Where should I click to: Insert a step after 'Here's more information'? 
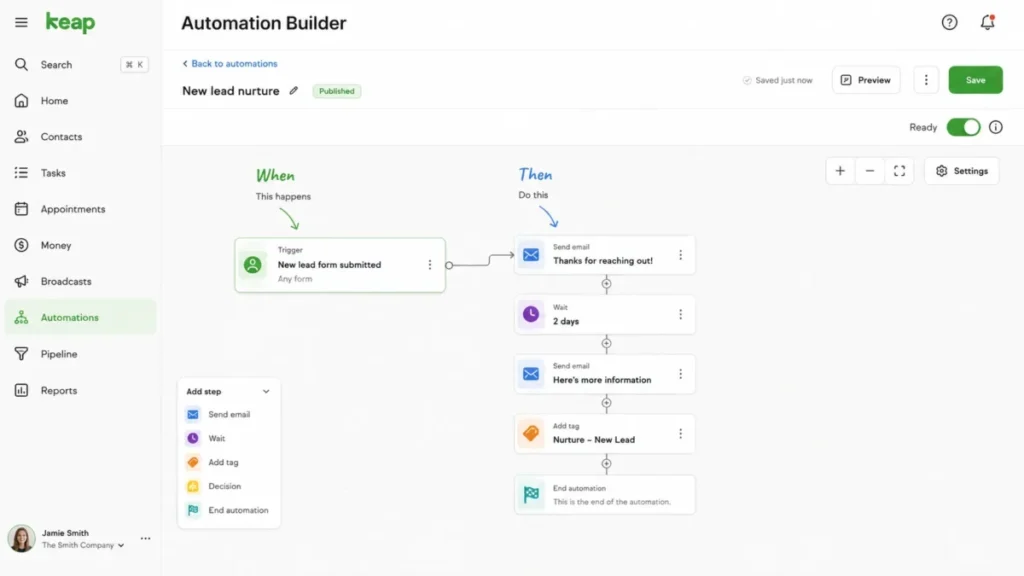click(606, 403)
